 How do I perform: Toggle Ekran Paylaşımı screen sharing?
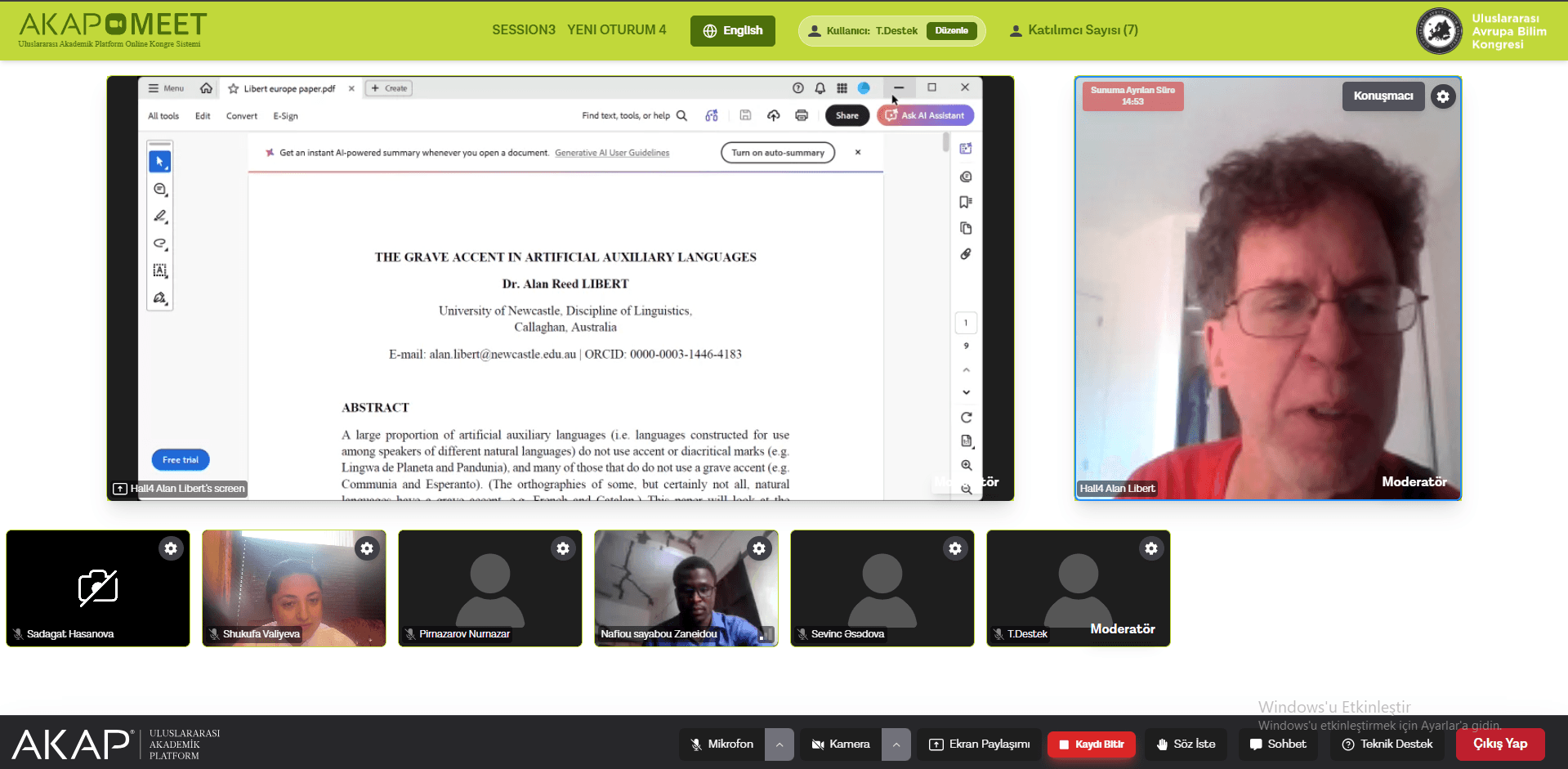[979, 744]
